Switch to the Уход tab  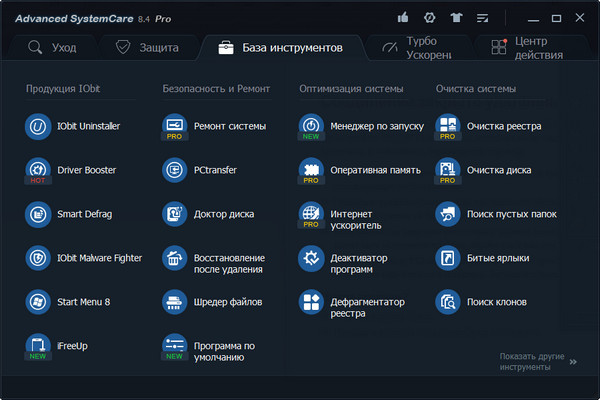62,47
